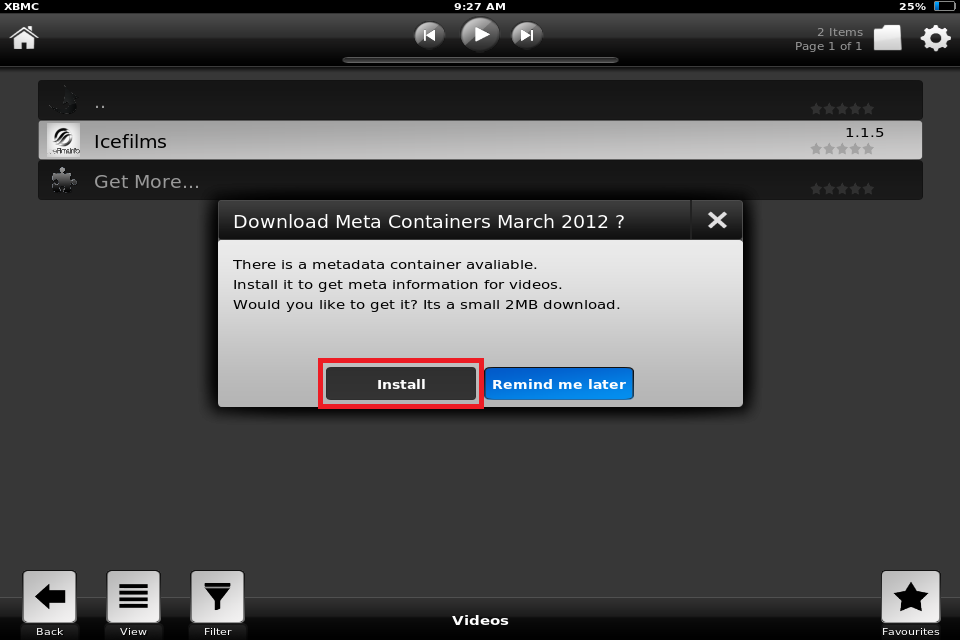Screen dimensions: 960x640
Task: Start playback with the Play button
Action: pyautogui.click(x=479, y=34)
